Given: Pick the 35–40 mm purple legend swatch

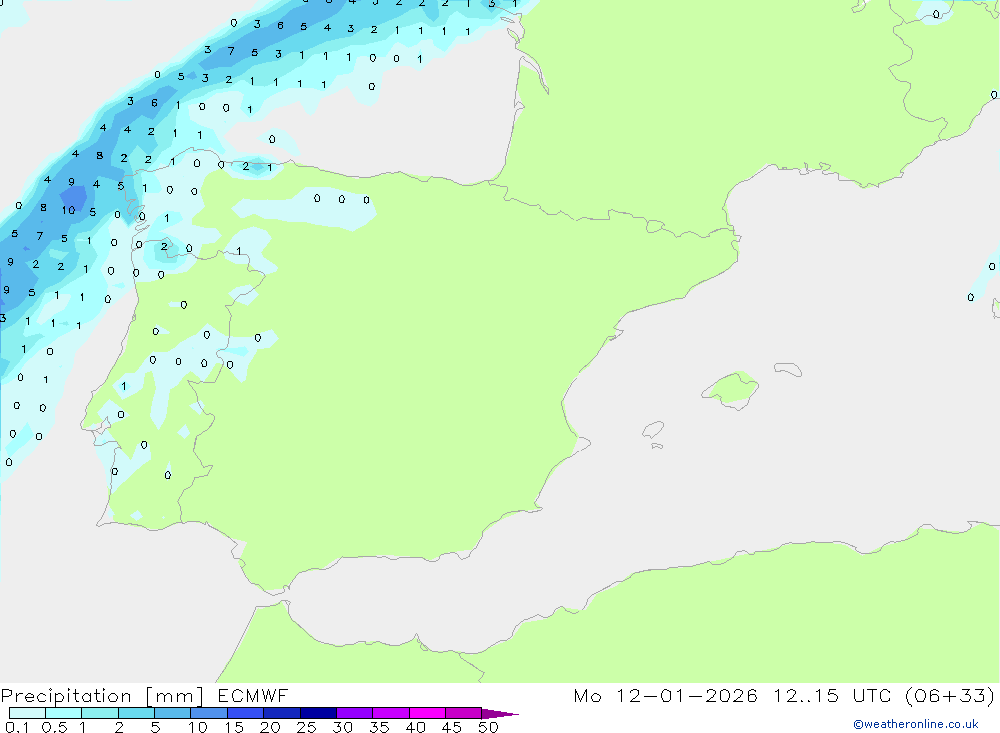Looking at the screenshot, I should (x=391, y=713).
